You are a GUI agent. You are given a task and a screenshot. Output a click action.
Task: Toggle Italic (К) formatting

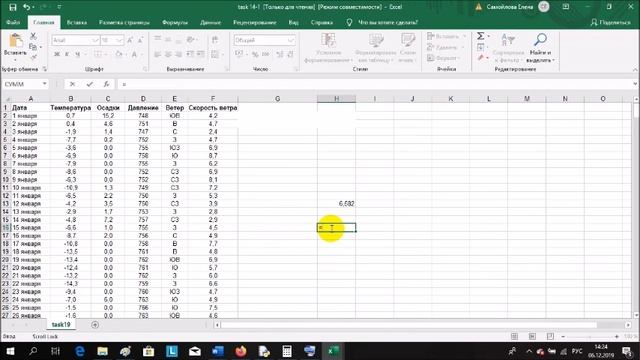pos(67,54)
